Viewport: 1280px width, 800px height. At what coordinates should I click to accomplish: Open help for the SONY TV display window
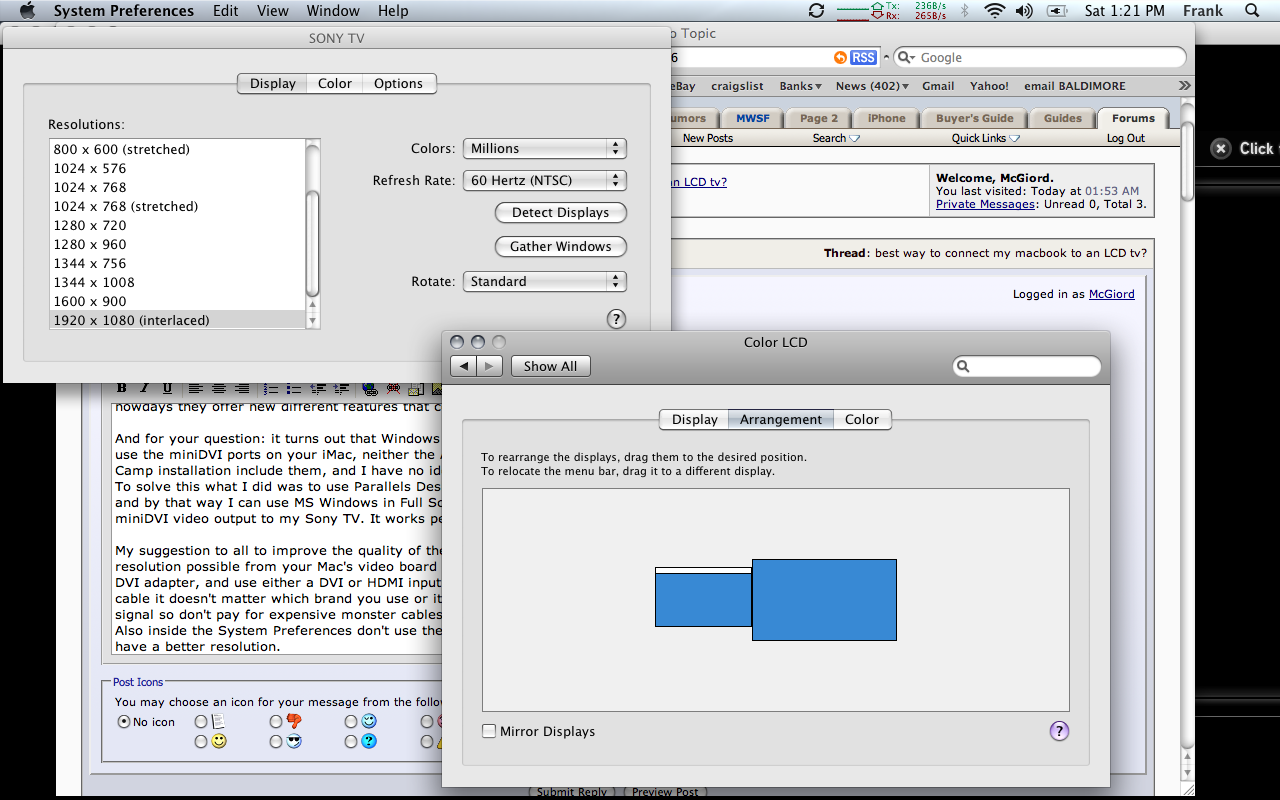pyautogui.click(x=616, y=319)
